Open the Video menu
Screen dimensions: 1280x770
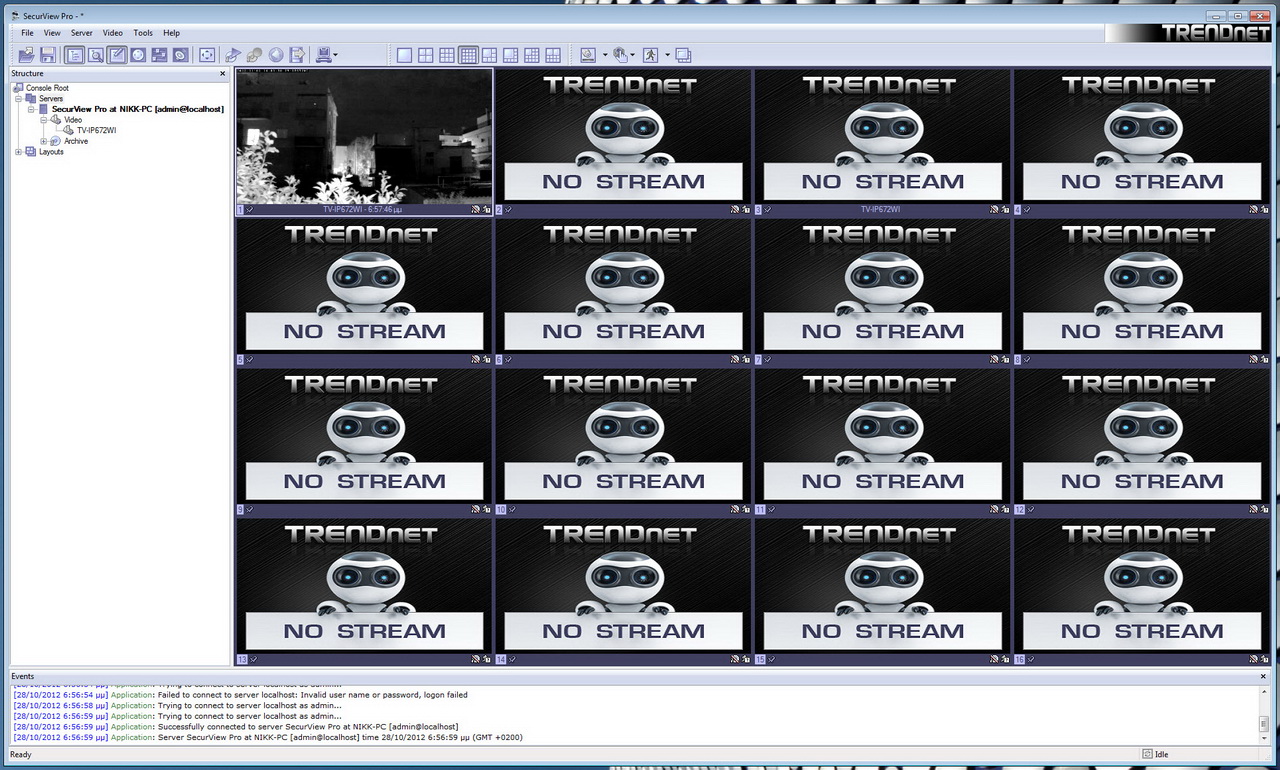(113, 33)
